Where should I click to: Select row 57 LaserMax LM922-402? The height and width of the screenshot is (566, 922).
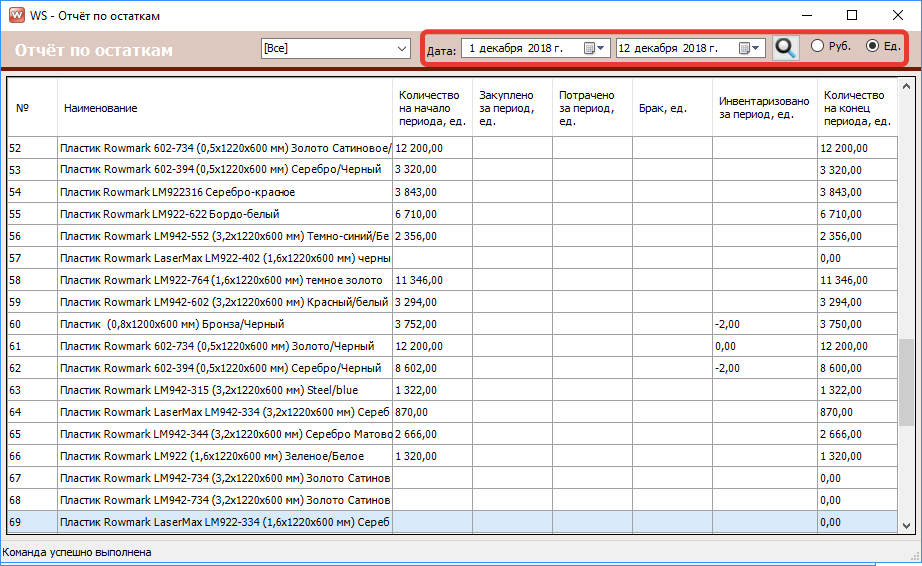coord(453,258)
